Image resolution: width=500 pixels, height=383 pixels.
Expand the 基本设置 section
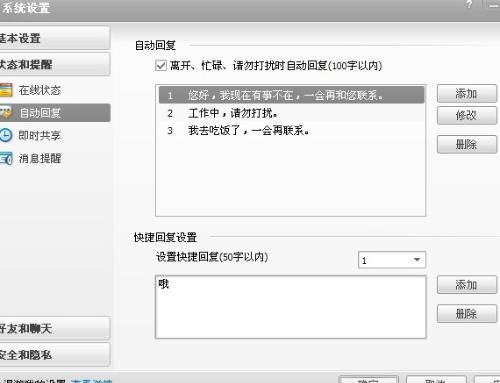[55, 38]
